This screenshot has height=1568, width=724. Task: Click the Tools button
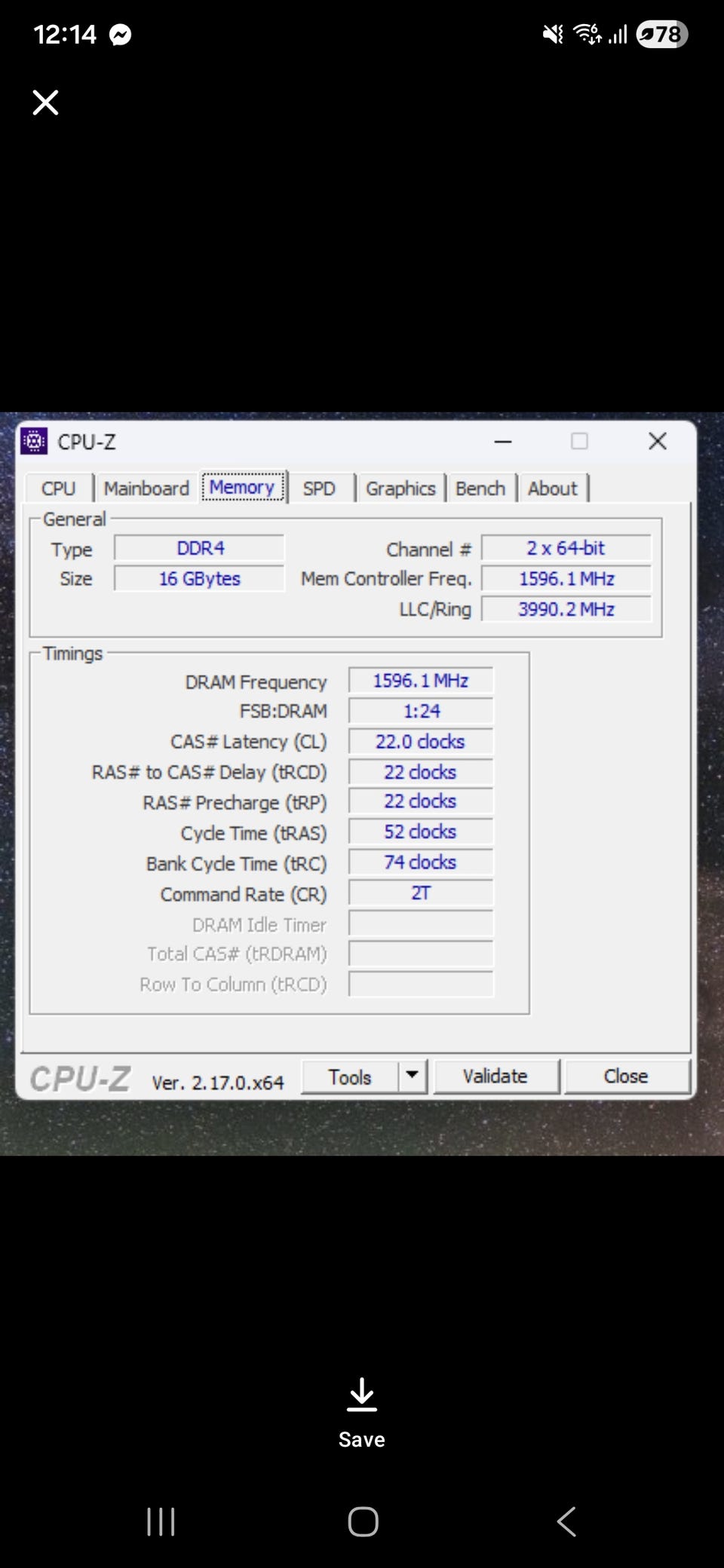350,1076
